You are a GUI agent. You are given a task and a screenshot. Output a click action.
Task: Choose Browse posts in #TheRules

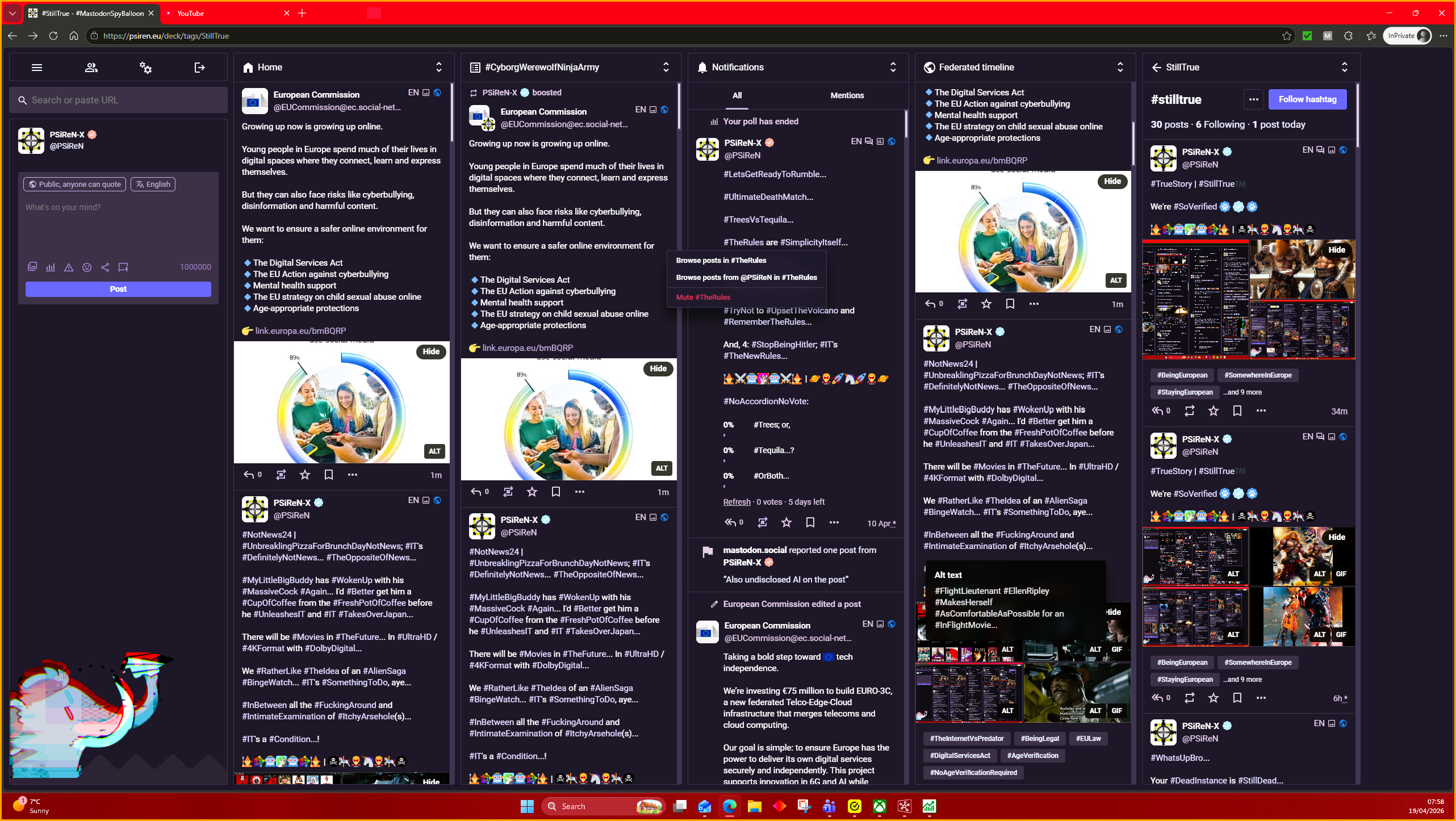pyautogui.click(x=721, y=260)
